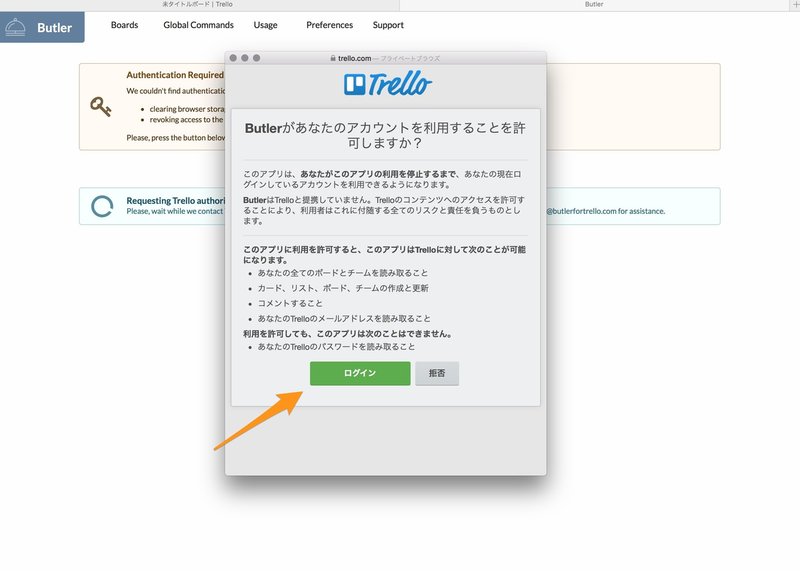The width and height of the screenshot is (800, 571).
Task: Click the コメントすること permission item
Action: (290, 304)
